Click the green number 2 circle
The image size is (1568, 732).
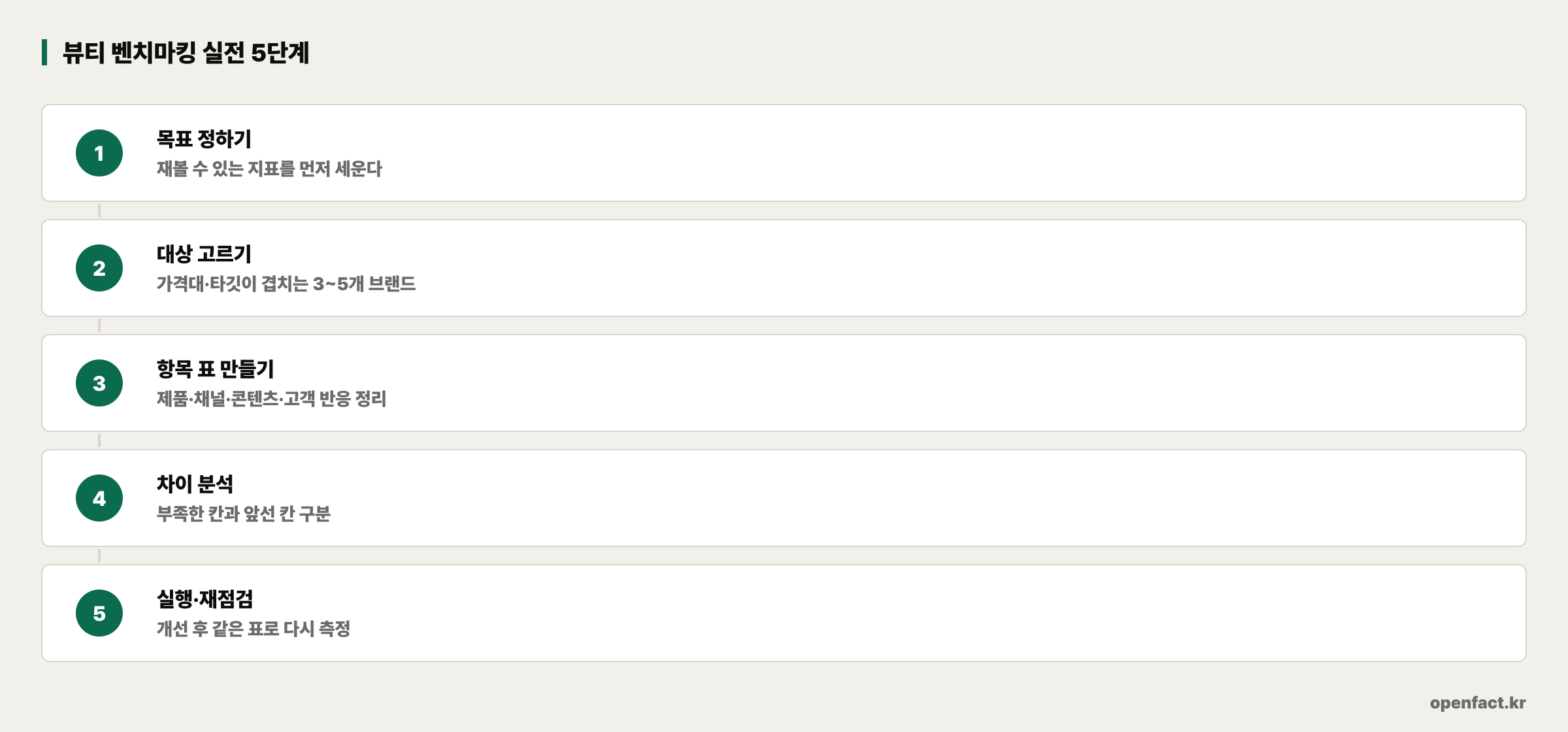click(99, 268)
